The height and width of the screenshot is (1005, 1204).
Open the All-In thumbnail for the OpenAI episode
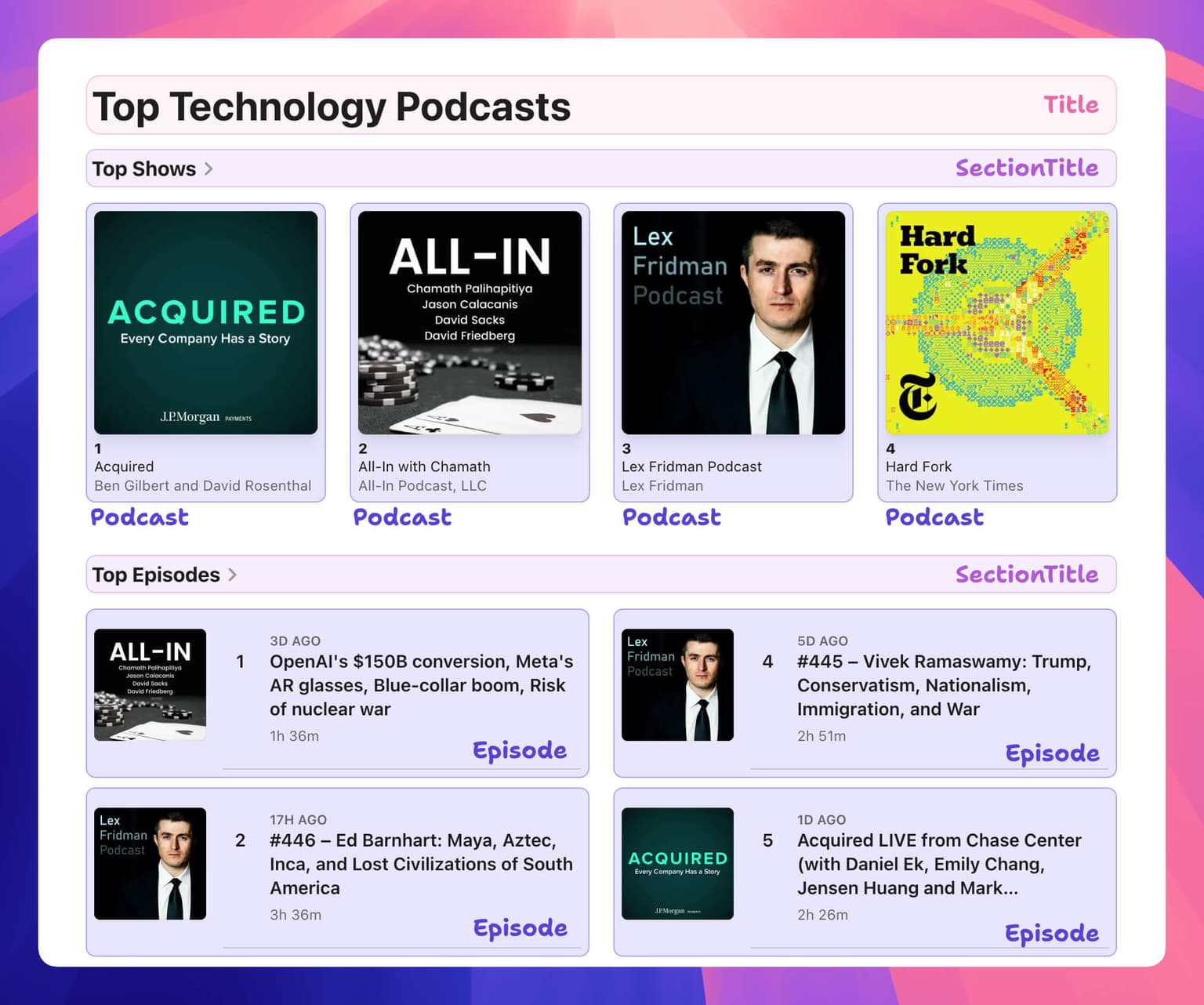pos(150,684)
